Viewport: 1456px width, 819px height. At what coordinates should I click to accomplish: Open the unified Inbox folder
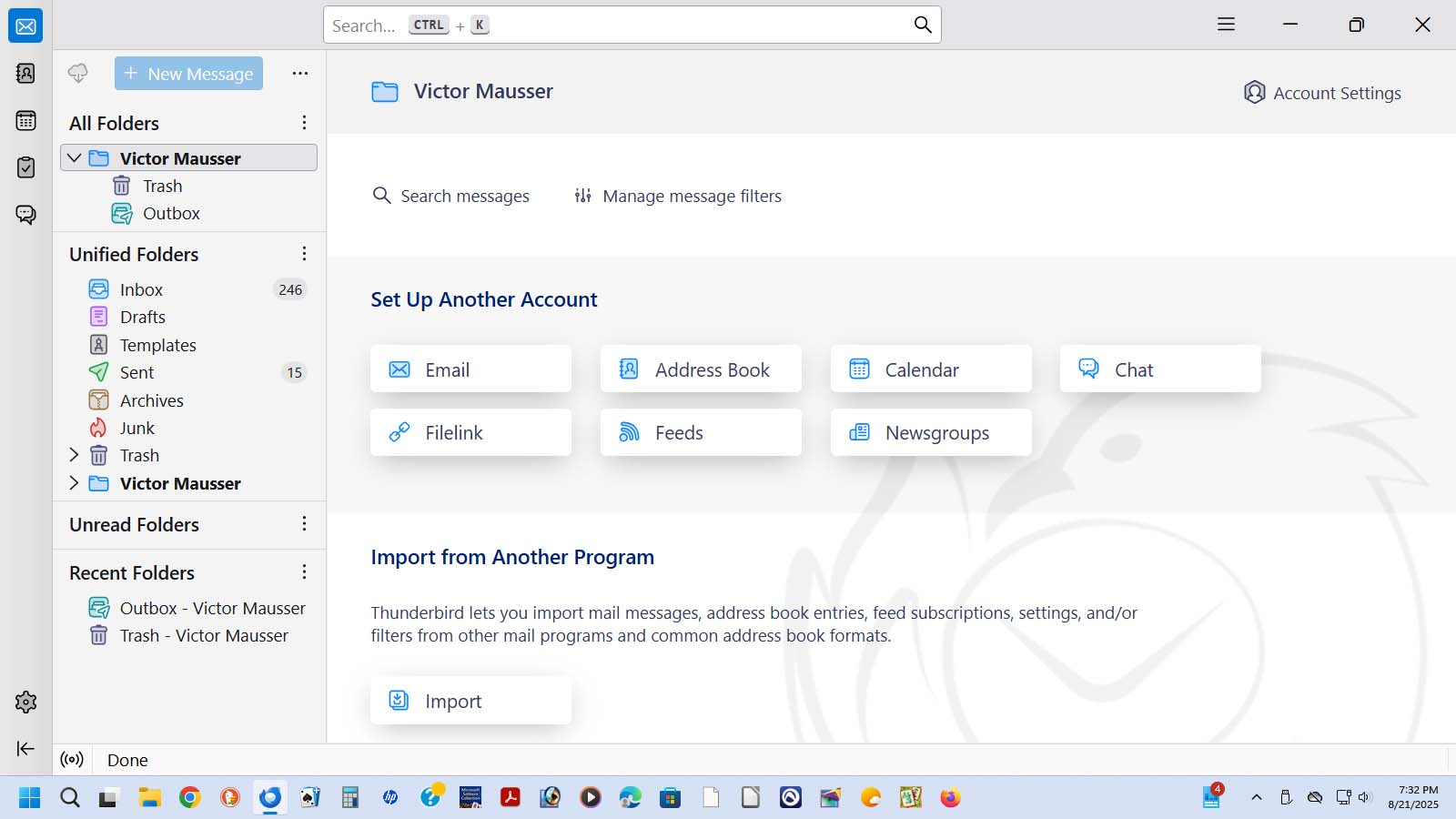click(x=188, y=289)
